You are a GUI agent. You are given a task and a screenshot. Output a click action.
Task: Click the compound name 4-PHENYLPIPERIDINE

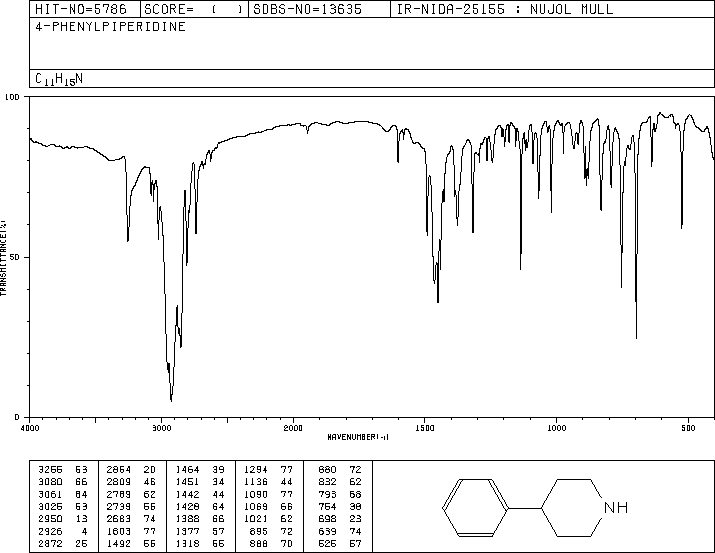pos(110,26)
